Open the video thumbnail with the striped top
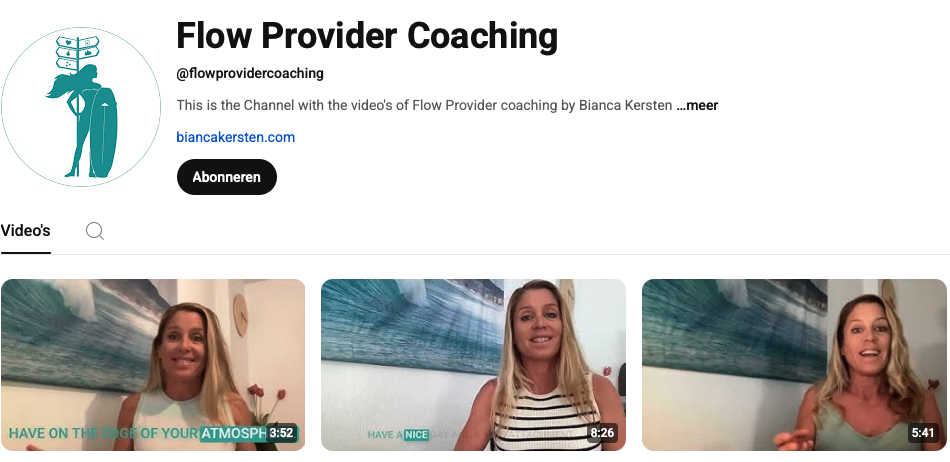This screenshot has width=950, height=462. tap(473, 365)
